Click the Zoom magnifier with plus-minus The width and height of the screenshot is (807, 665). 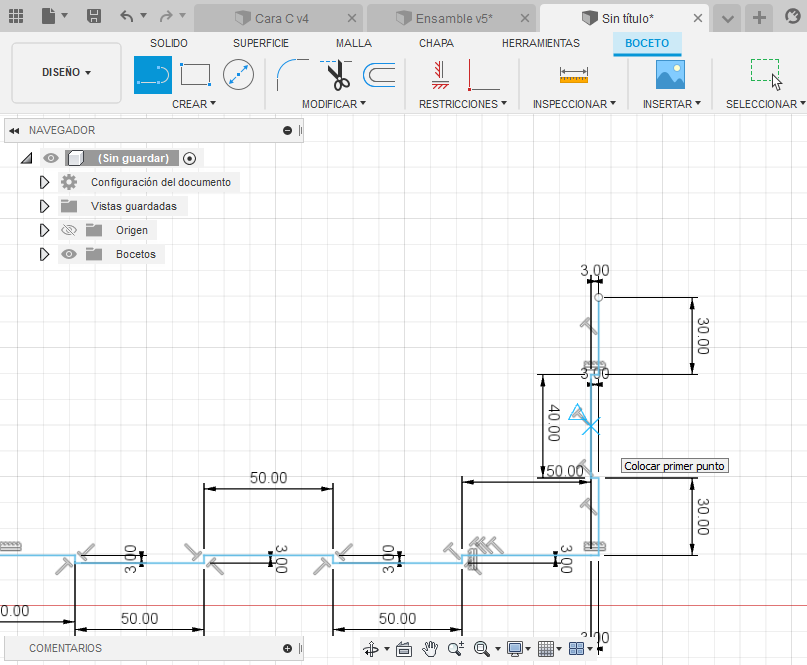[455, 649]
